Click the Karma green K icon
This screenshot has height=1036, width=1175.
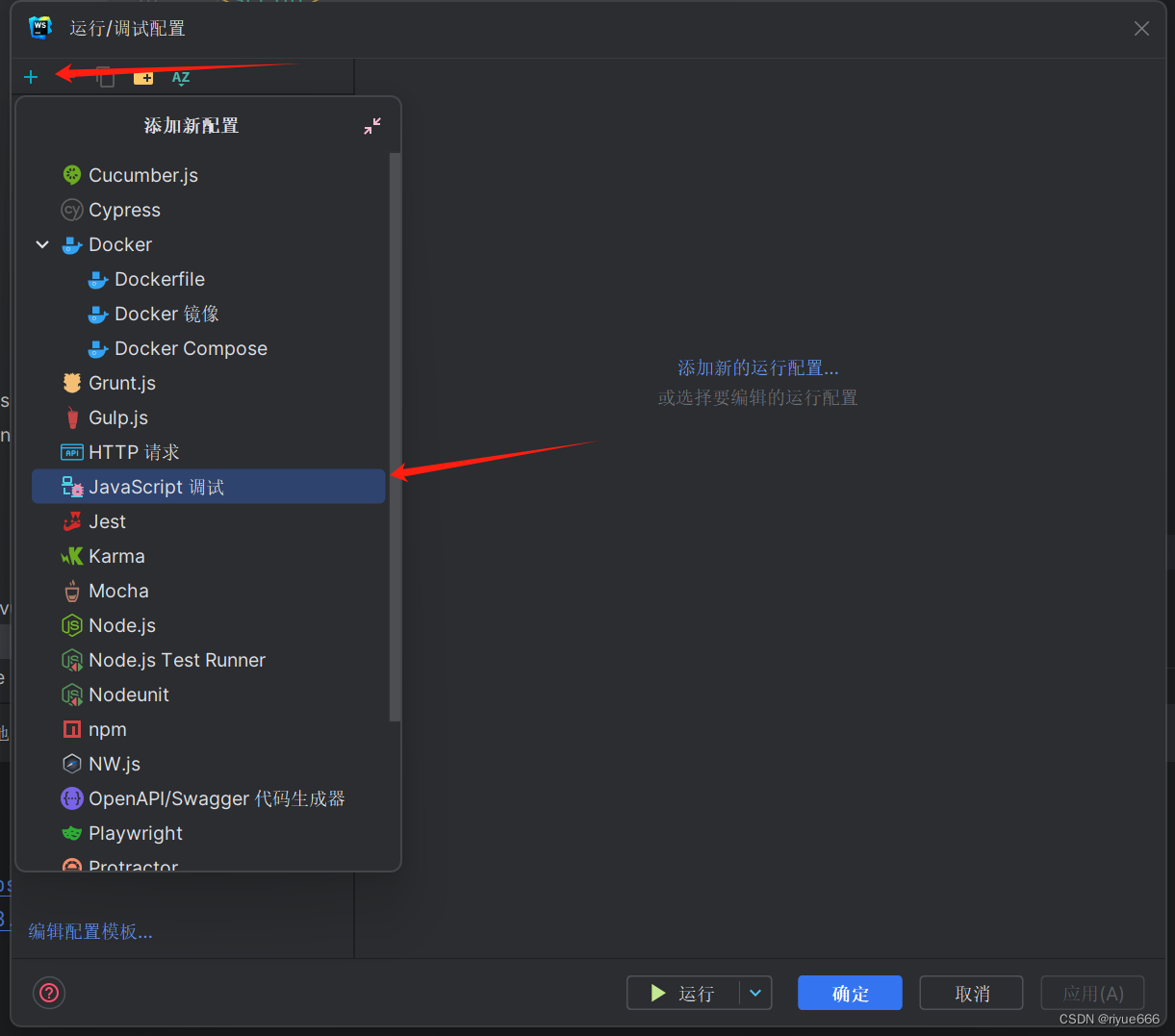click(x=72, y=556)
